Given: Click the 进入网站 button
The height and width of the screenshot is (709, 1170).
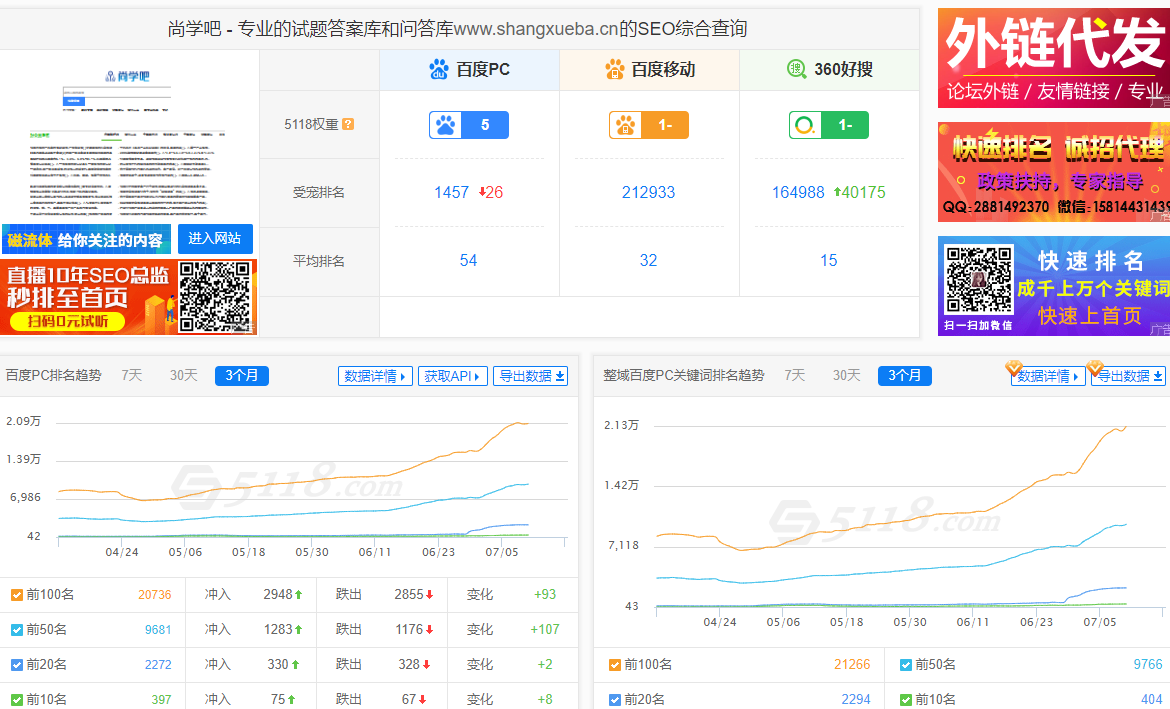Looking at the screenshot, I should (215, 239).
